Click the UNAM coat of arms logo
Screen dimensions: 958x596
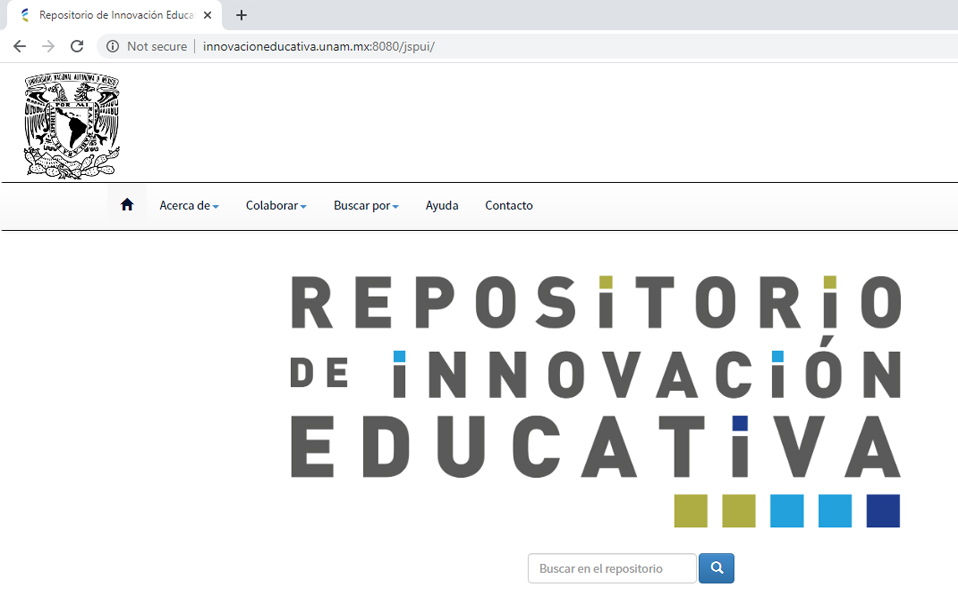coord(71,125)
